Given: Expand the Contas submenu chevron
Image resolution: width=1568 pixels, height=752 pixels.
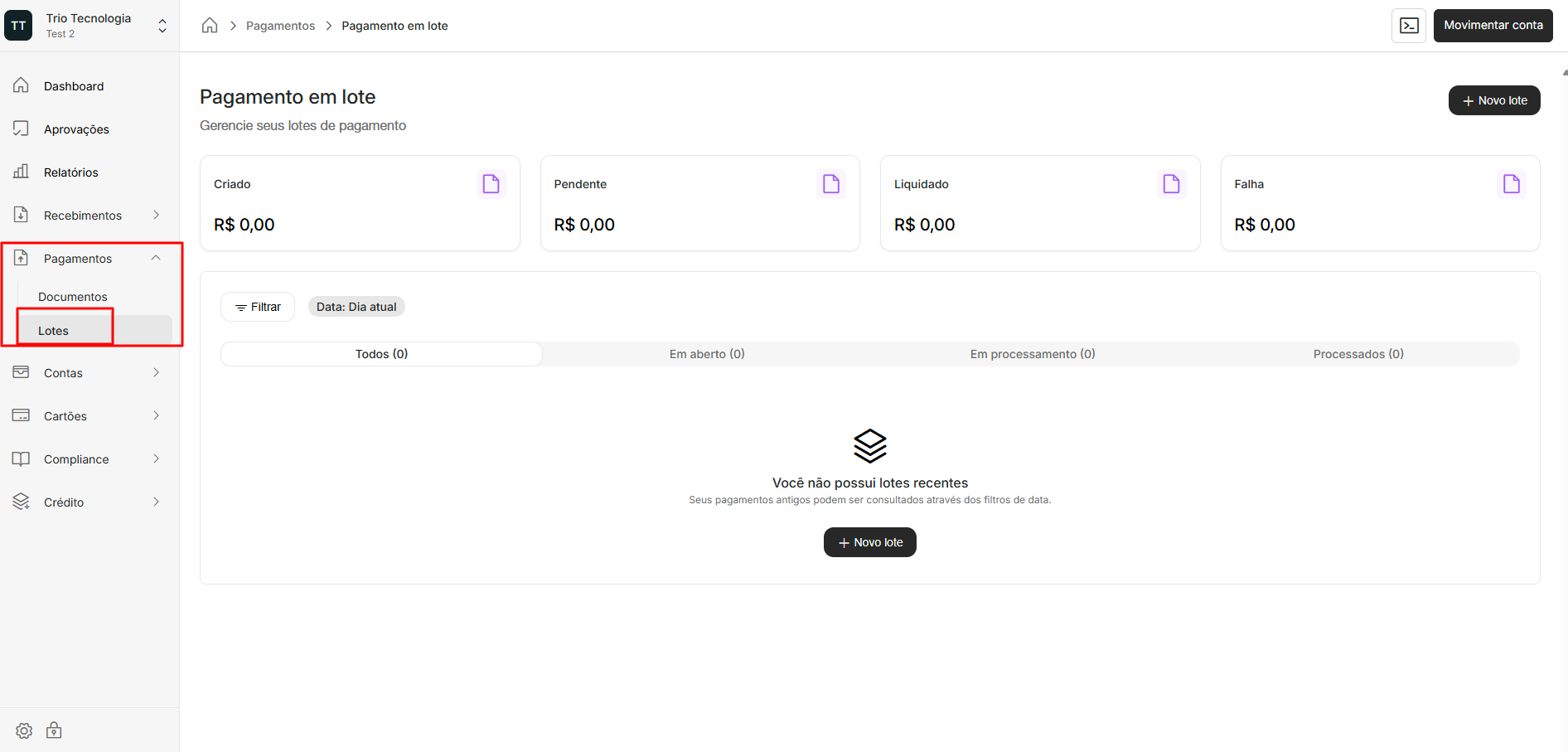Looking at the screenshot, I should coord(156,372).
